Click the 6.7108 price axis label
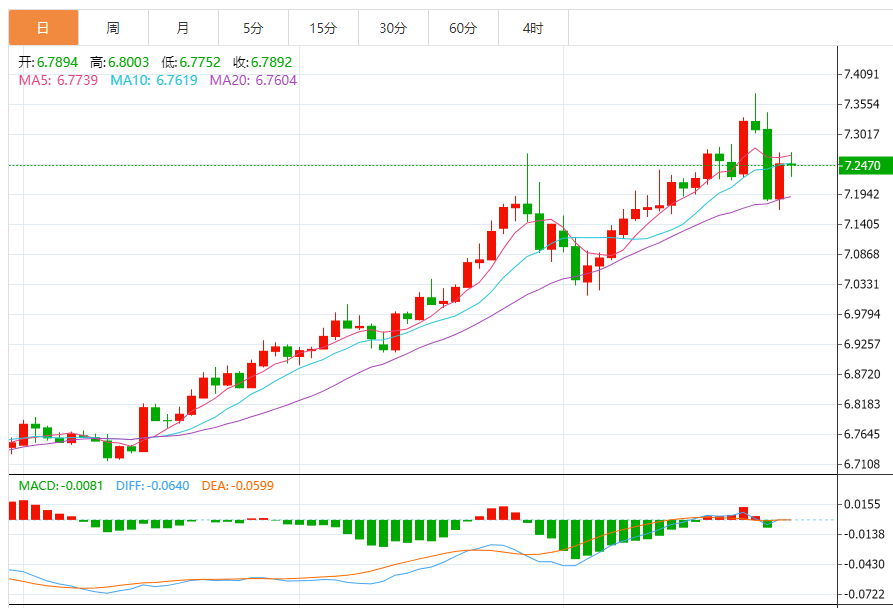Viewport: 893px width, 608px height. coord(862,464)
